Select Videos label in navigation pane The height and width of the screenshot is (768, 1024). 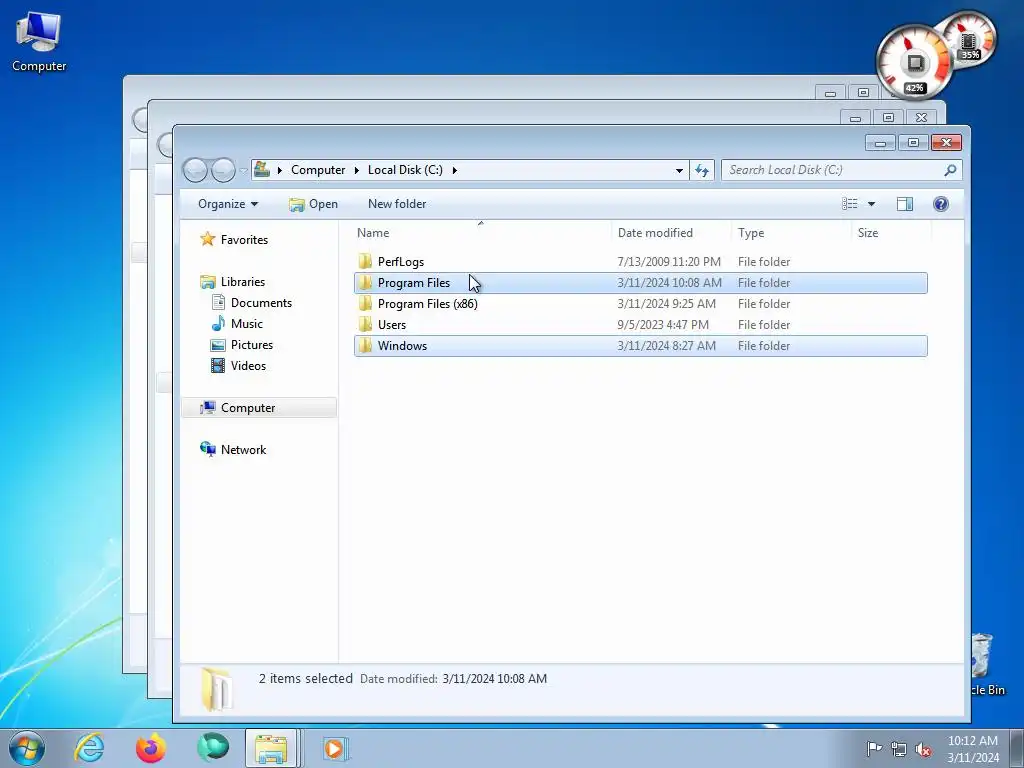pos(248,366)
